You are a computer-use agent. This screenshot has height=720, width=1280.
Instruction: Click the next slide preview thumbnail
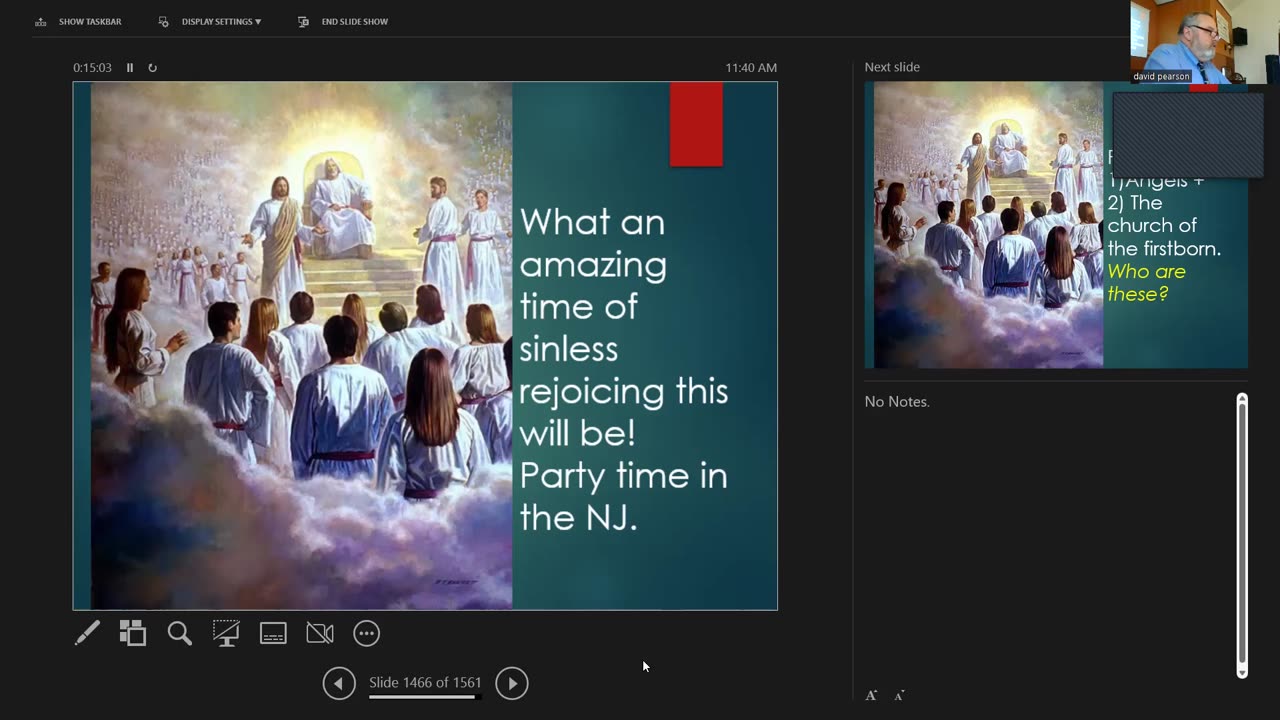pos(1056,225)
